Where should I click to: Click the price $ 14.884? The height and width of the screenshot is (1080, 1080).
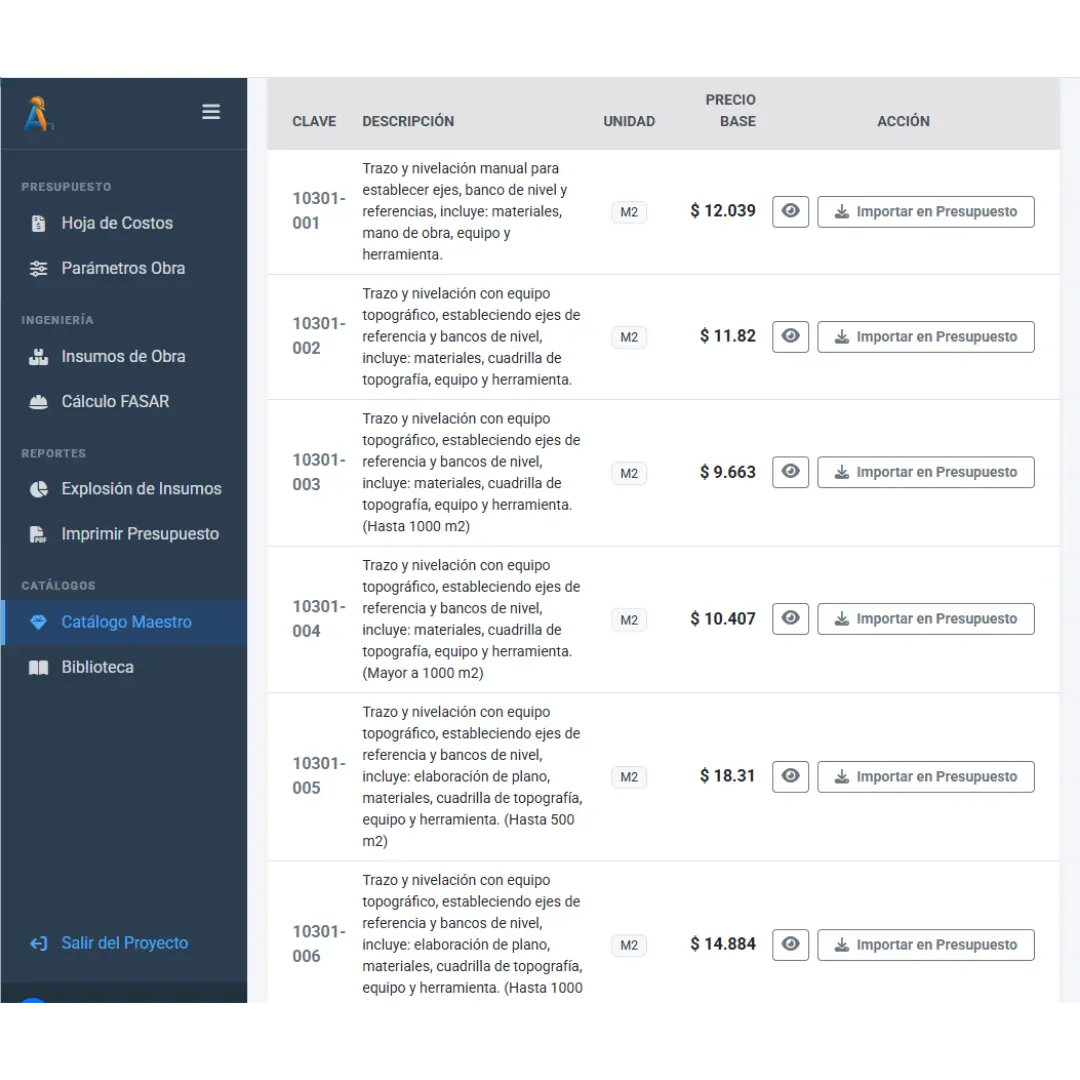click(x=723, y=944)
